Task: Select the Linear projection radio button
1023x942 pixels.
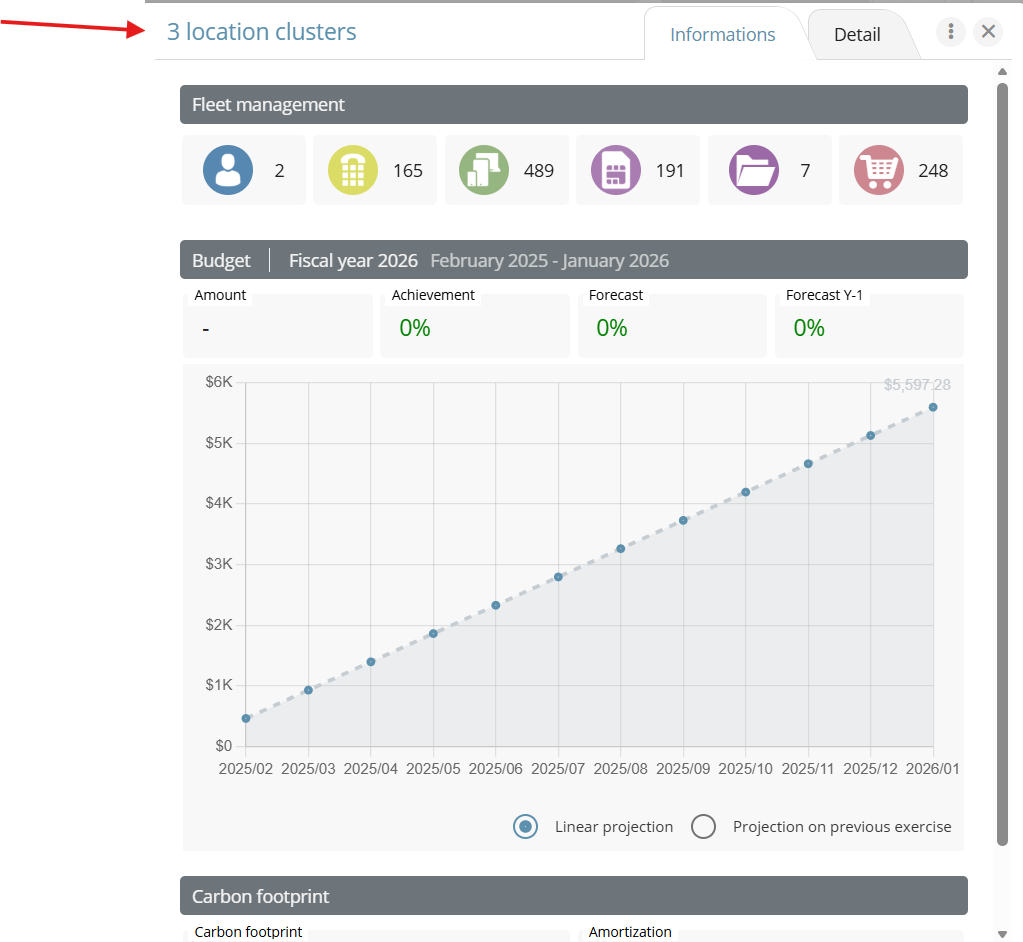Action: (525, 827)
